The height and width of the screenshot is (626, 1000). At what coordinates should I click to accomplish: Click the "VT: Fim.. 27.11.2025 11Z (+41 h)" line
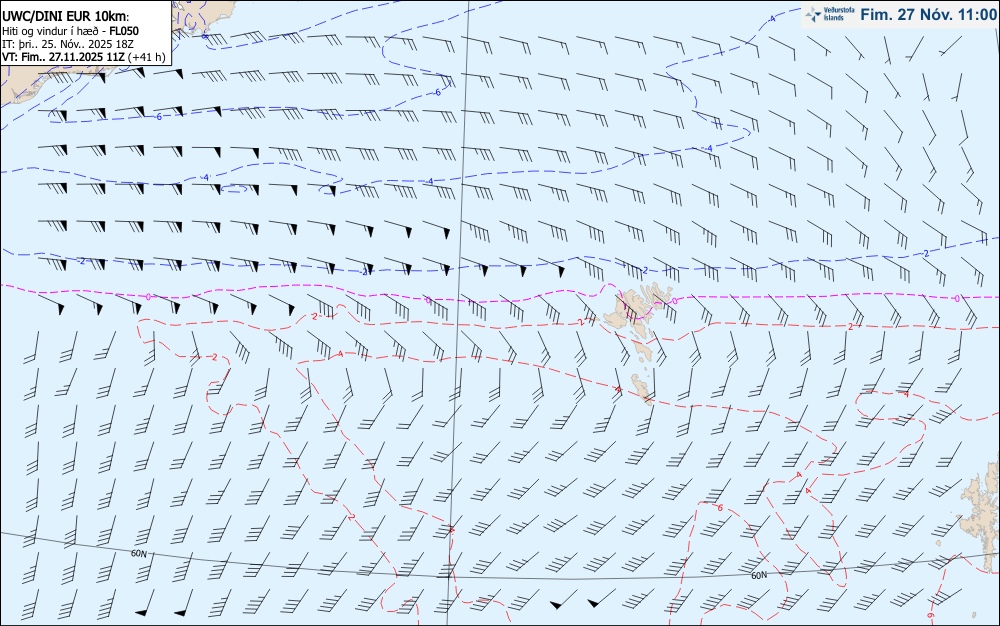click(x=84, y=57)
